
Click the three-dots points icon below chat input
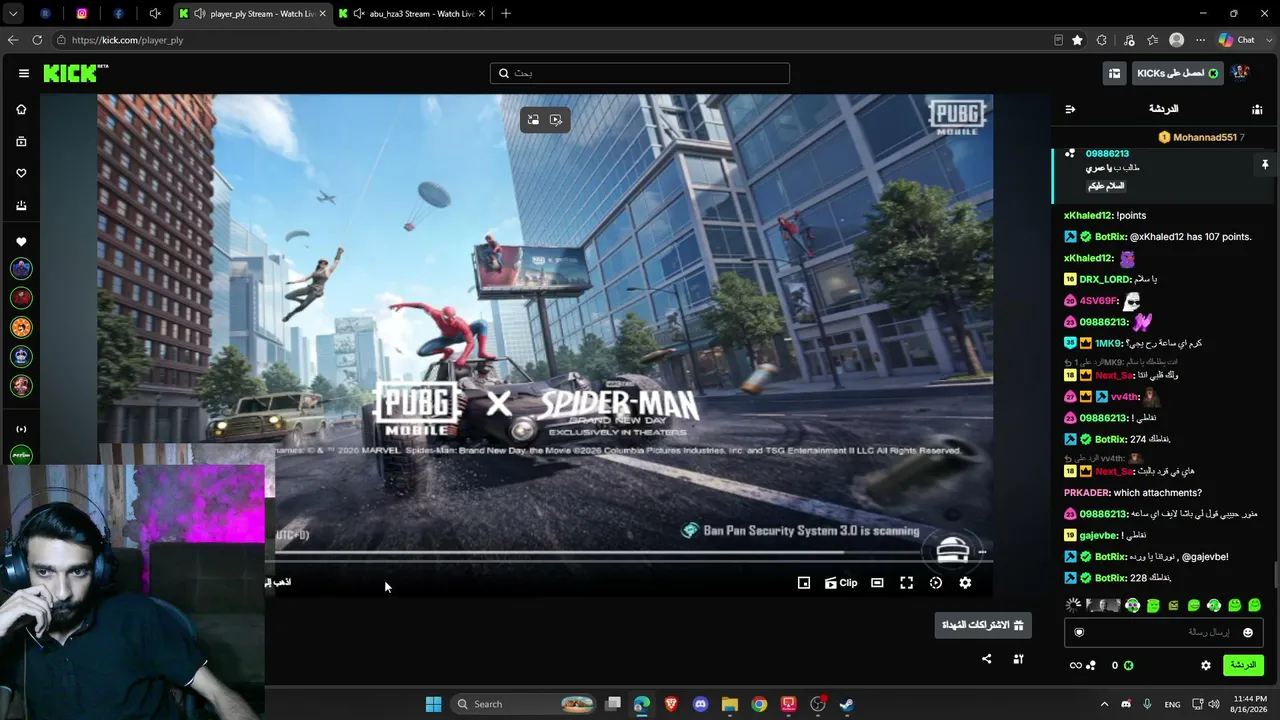(x=1091, y=665)
